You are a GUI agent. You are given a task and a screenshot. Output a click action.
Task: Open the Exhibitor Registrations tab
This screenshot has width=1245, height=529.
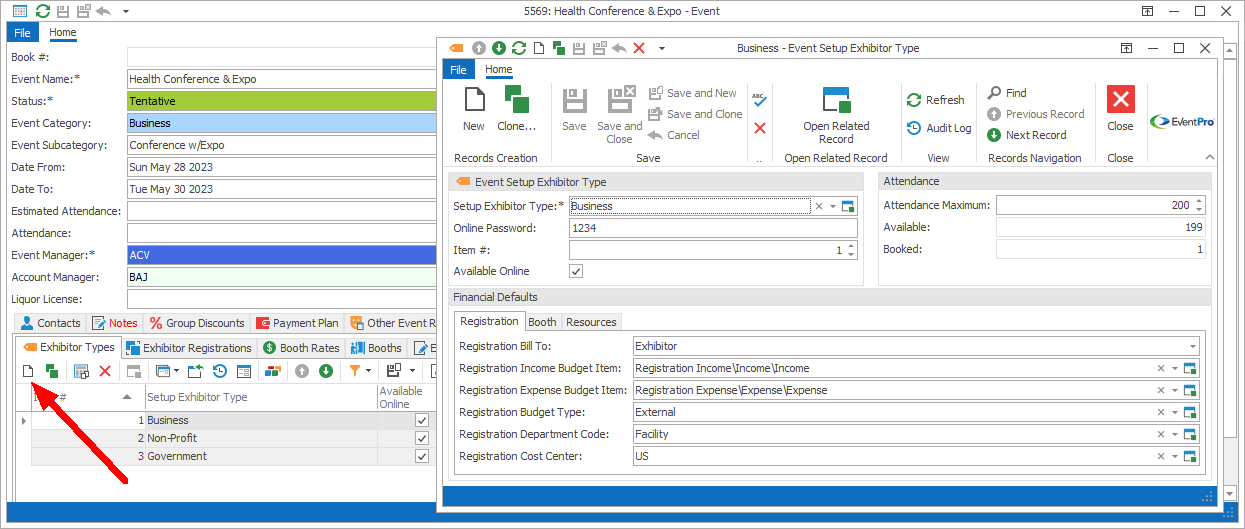click(189, 348)
